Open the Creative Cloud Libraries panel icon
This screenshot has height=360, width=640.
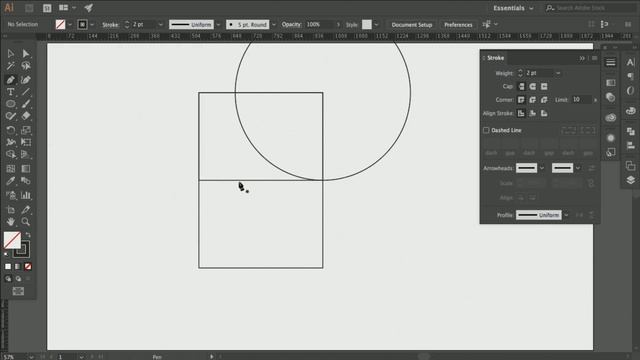point(611,118)
